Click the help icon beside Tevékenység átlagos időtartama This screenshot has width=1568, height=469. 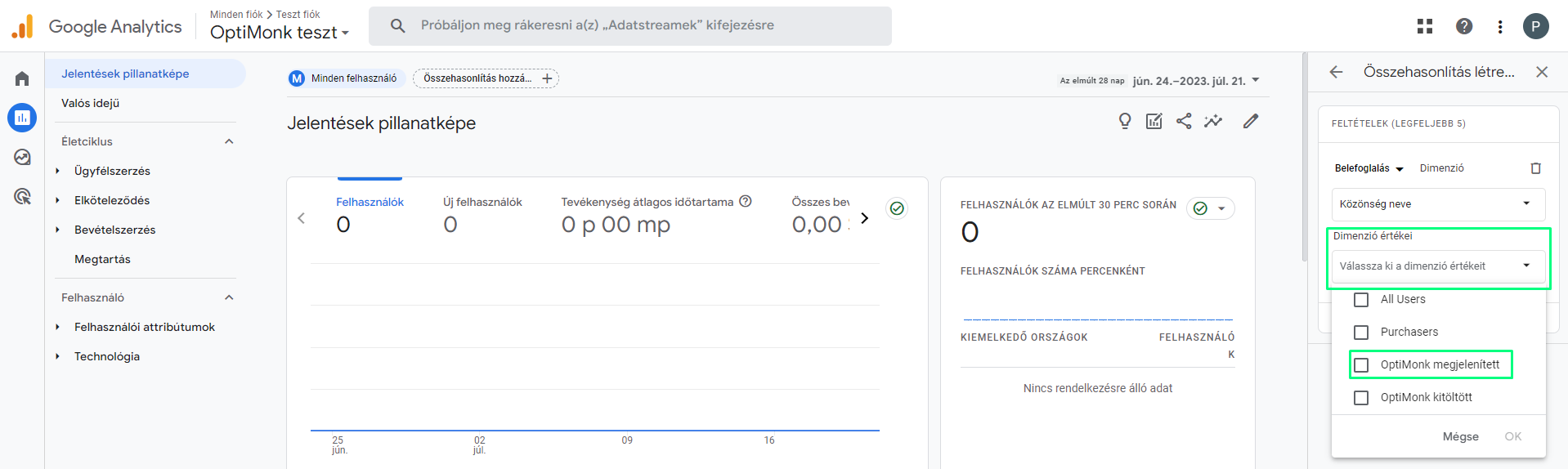click(746, 201)
